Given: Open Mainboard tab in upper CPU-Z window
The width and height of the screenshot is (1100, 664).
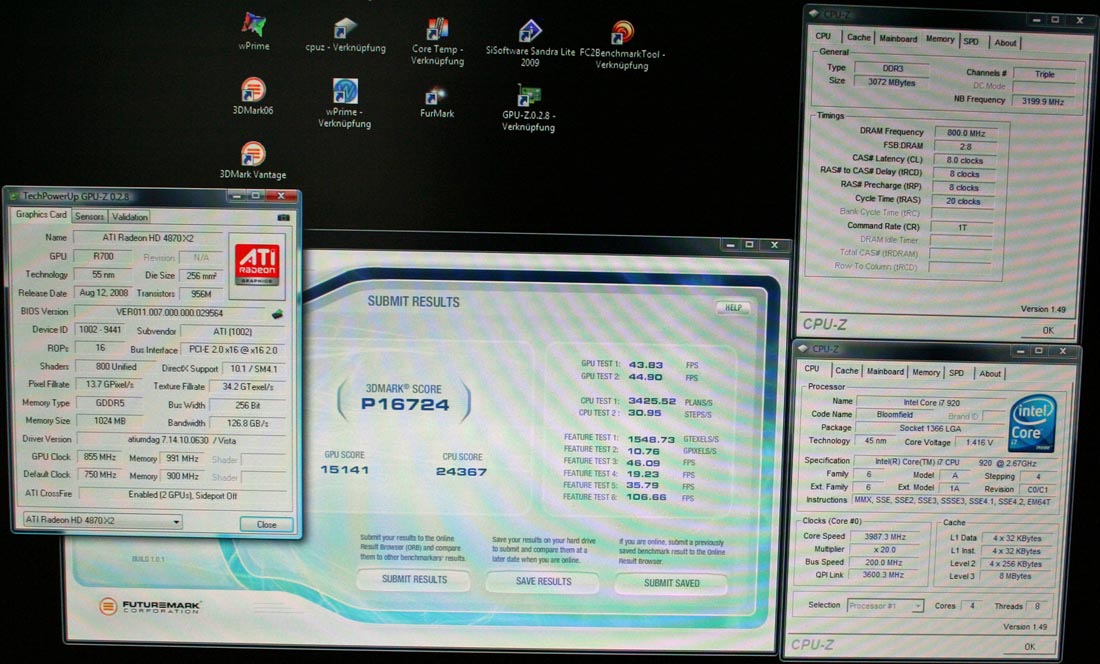Looking at the screenshot, I should pos(898,39).
